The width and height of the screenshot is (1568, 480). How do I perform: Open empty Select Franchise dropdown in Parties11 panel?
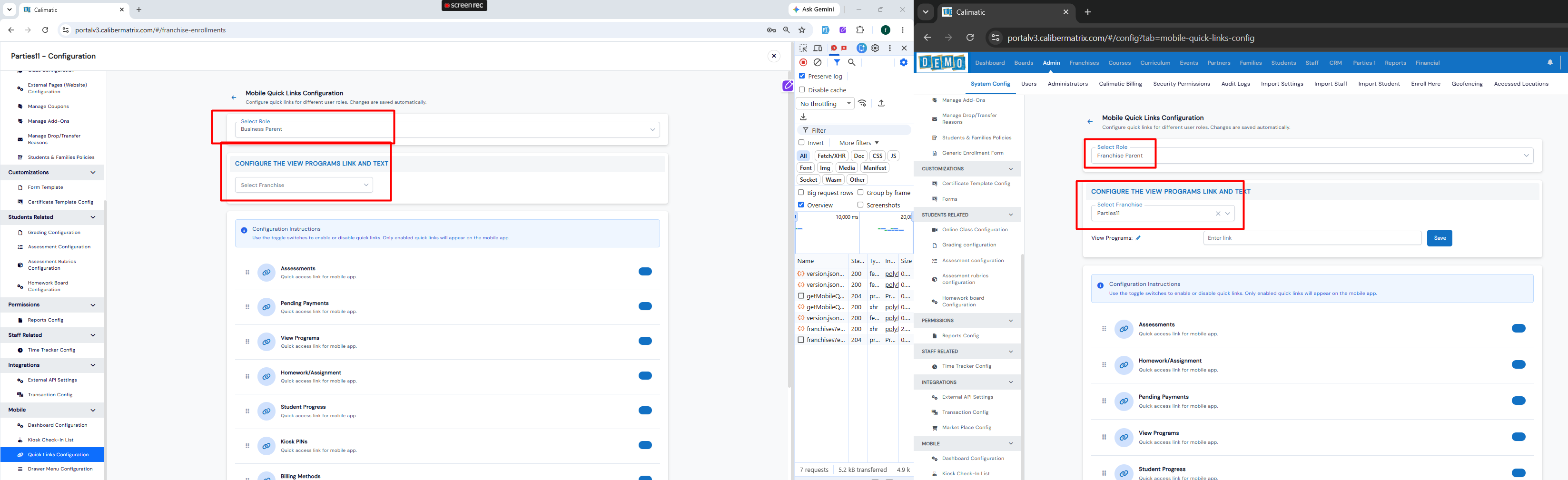click(x=304, y=185)
